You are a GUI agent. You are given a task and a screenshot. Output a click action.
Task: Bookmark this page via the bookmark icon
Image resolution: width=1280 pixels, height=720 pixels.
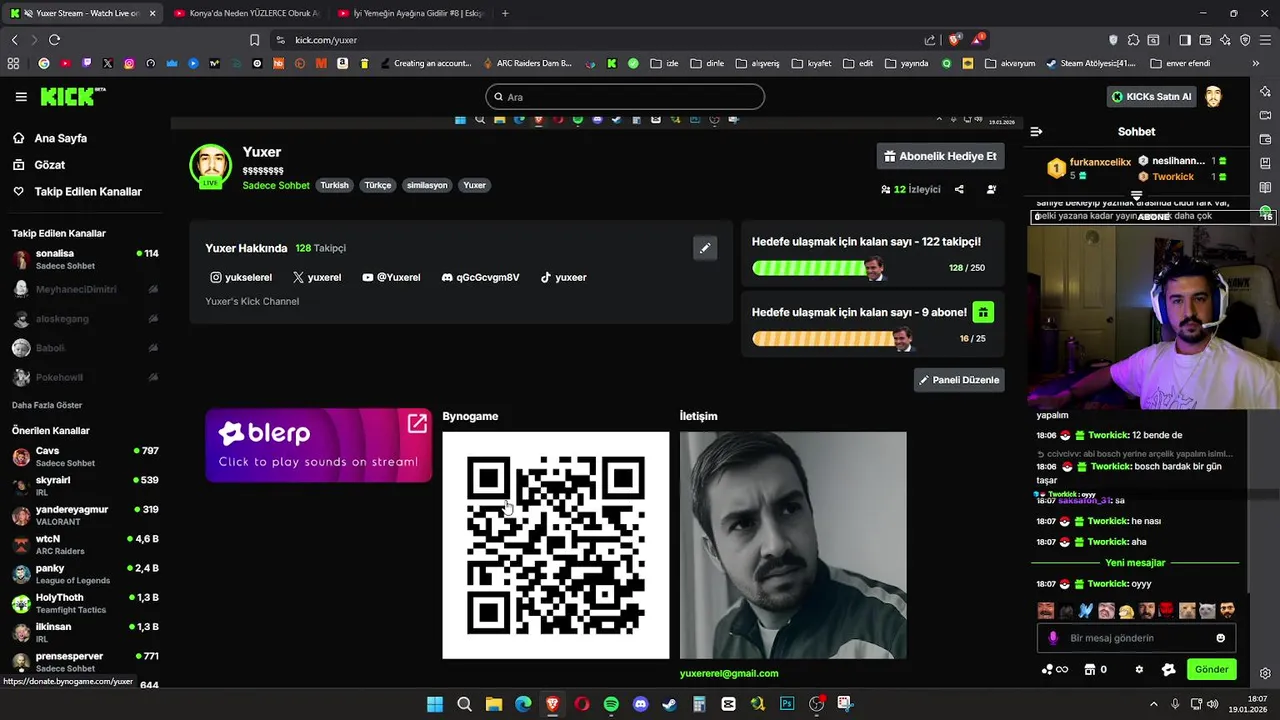[x=254, y=40]
